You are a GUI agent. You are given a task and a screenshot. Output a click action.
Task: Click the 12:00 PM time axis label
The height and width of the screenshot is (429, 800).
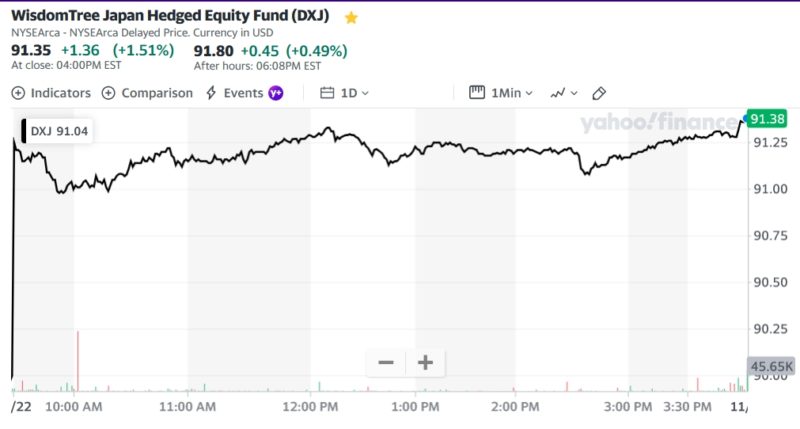tap(311, 407)
